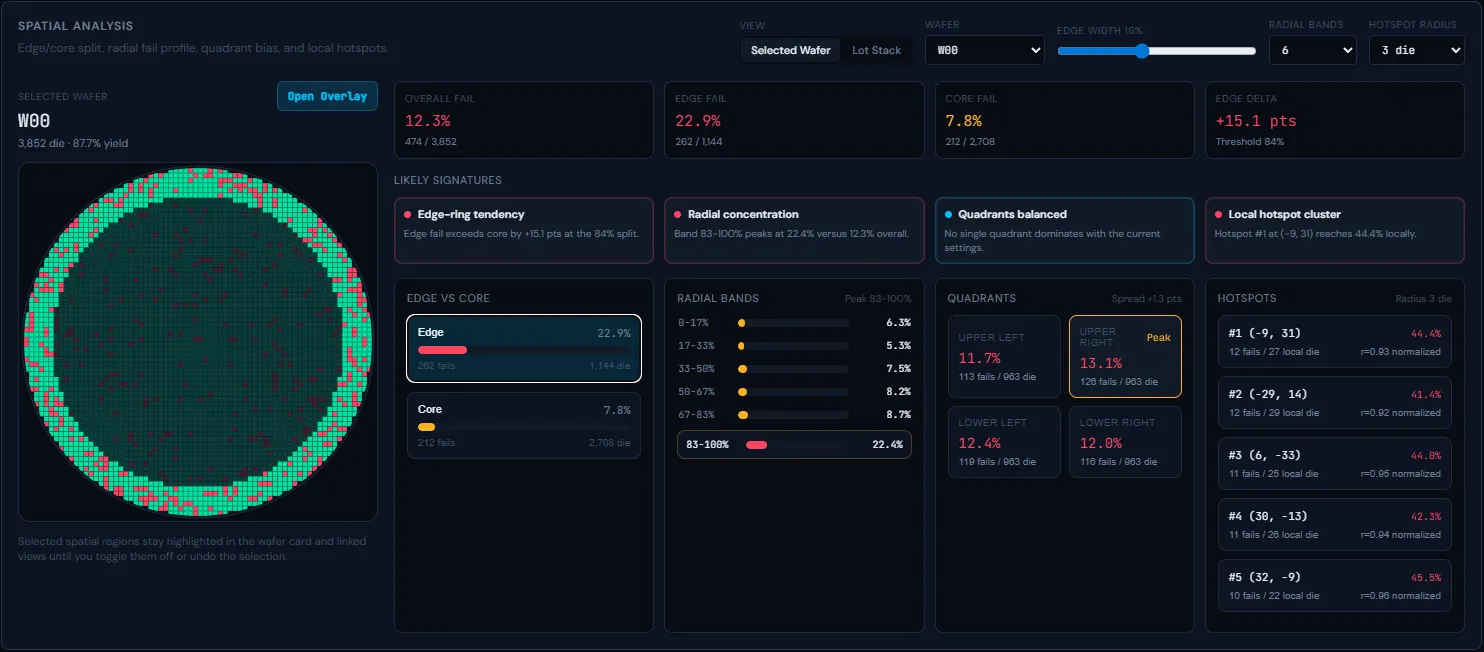Toggle the 83-100% radial band row
This screenshot has height=652, width=1484.
(x=794, y=444)
